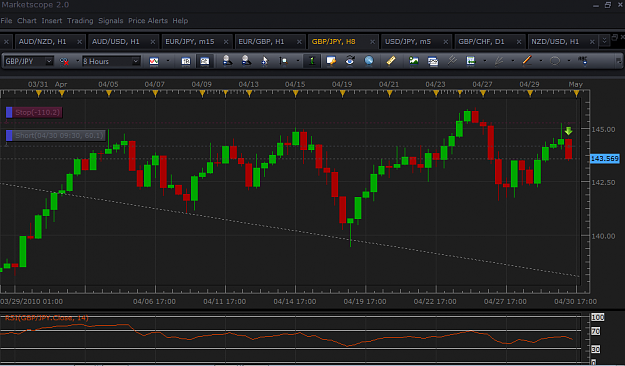Open the Signals menu
The height and width of the screenshot is (366, 625).
[x=111, y=21]
